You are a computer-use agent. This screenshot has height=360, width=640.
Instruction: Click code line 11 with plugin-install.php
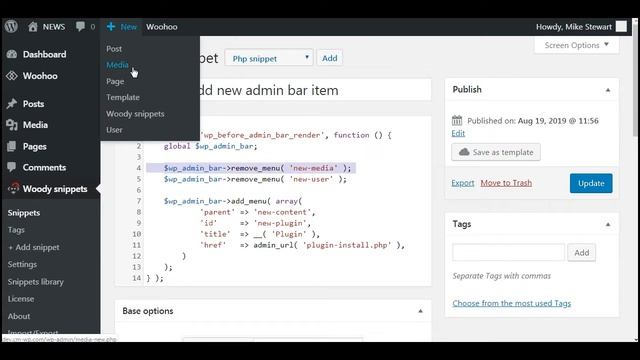click(x=302, y=245)
